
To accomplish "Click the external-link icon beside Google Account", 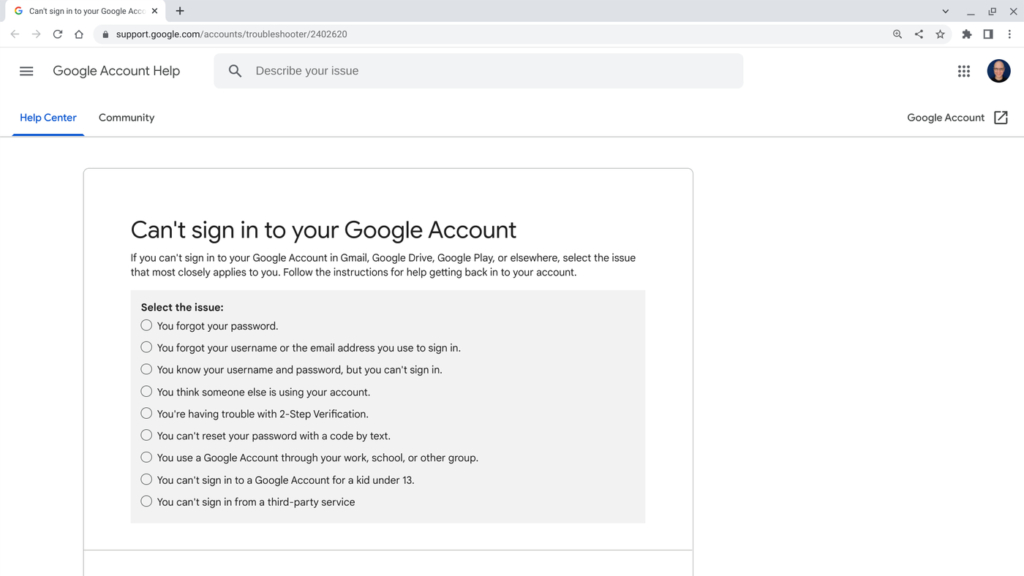I will [x=1000, y=117].
